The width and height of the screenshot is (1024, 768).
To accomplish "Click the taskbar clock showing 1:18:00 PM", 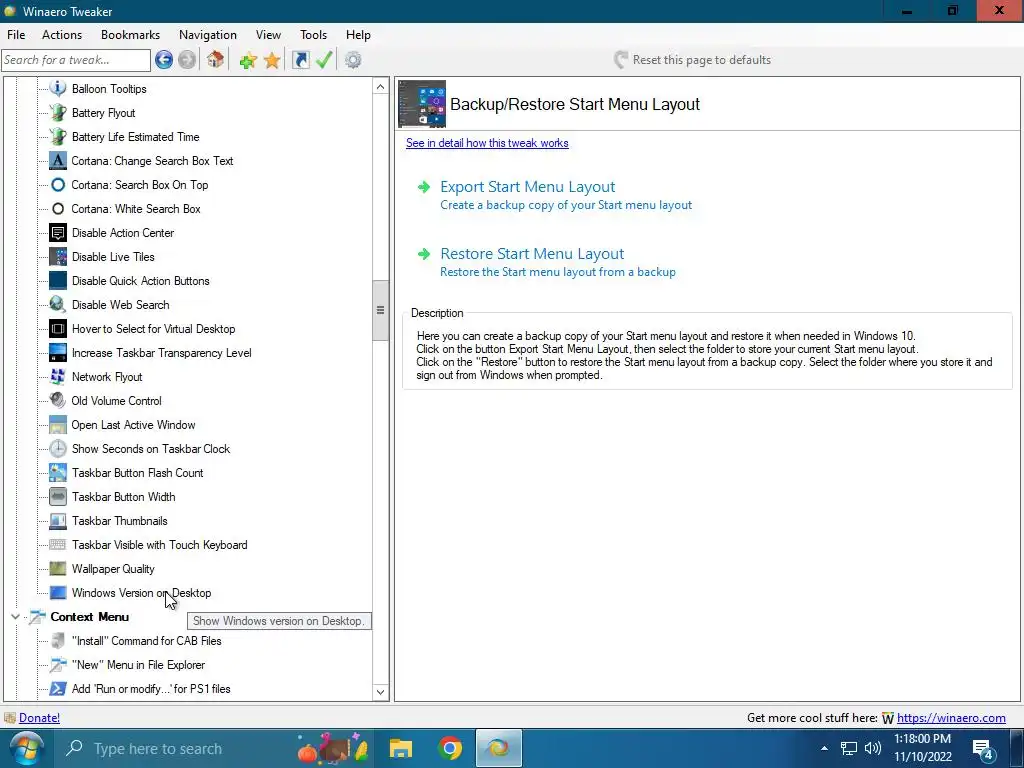I will [922, 739].
